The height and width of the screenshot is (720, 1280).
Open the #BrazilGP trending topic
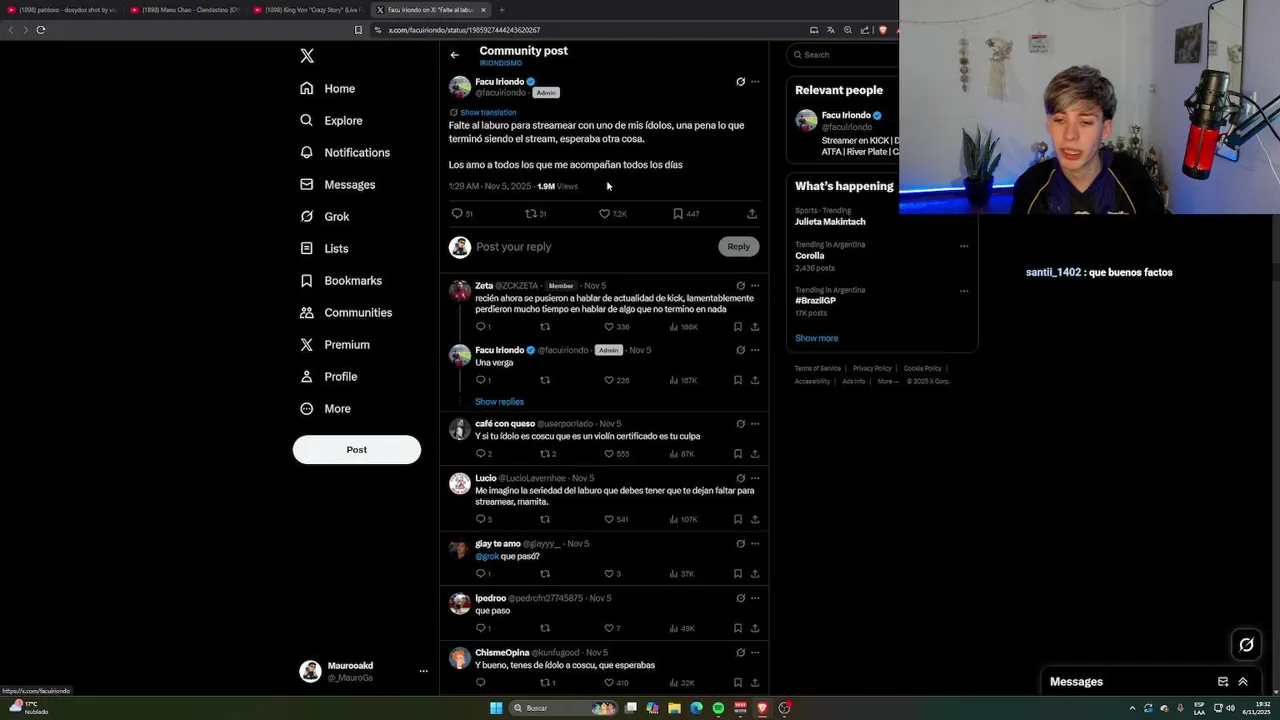(x=815, y=301)
